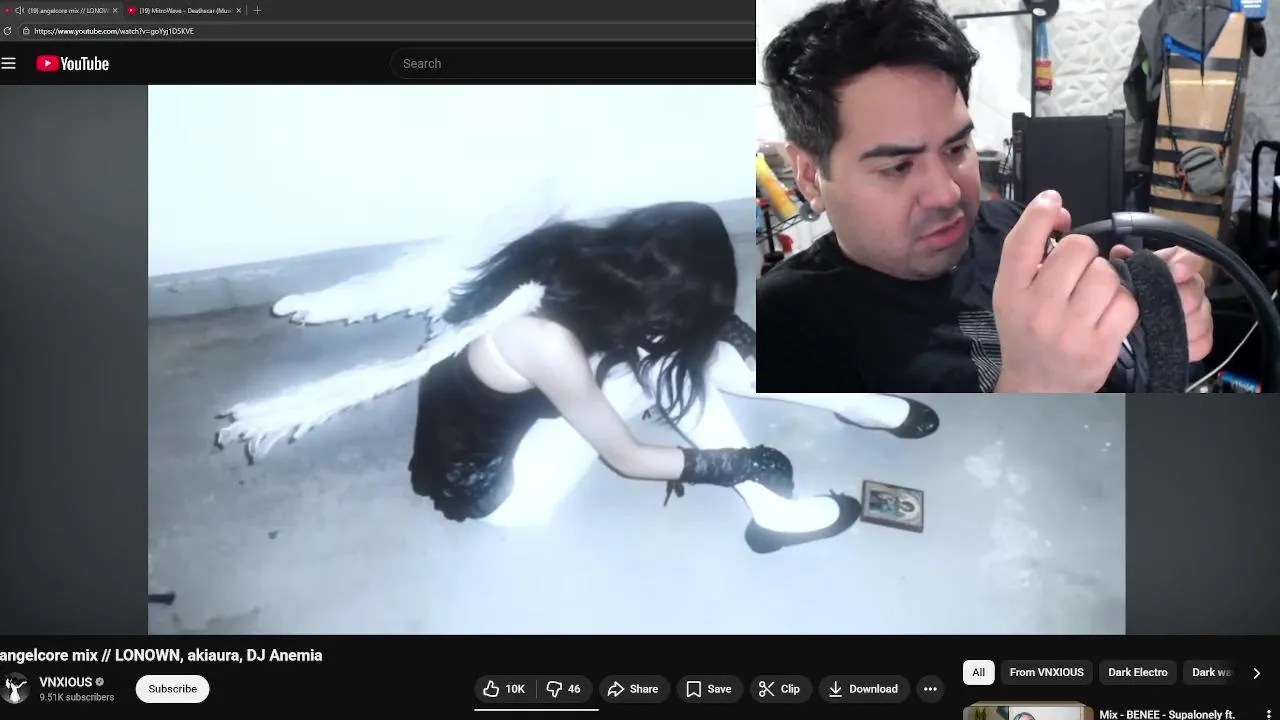Open a new browser tab with plus icon
Screen dimensions: 1280x720
pos(257,10)
